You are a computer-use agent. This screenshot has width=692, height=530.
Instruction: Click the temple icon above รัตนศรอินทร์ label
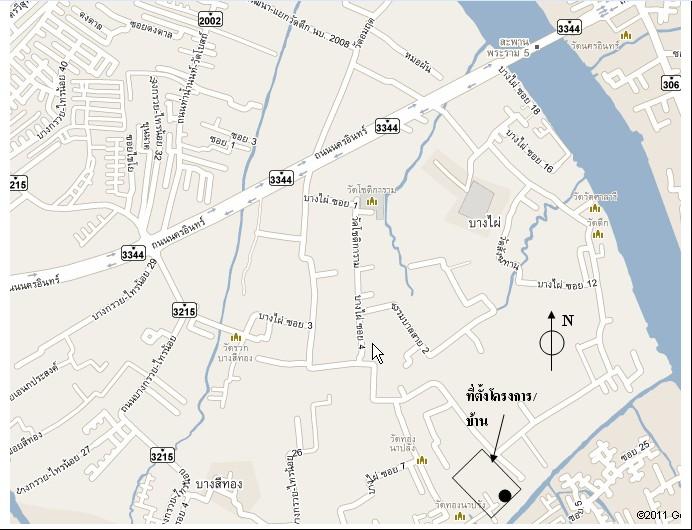click(625, 35)
